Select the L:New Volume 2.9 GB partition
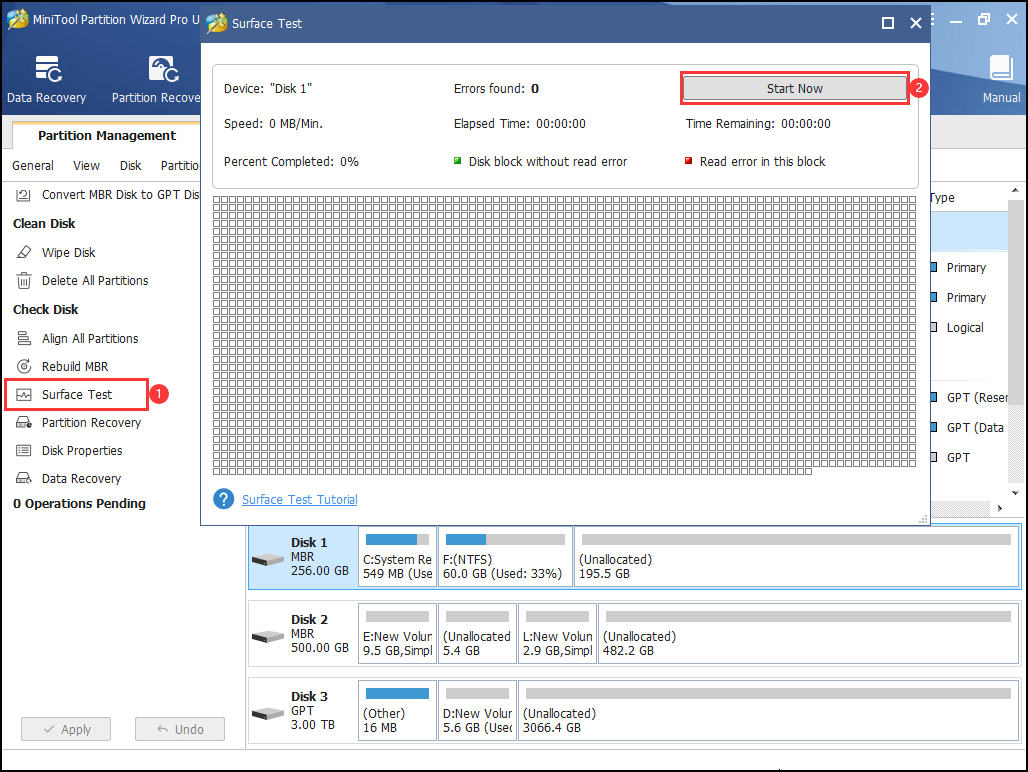Viewport: 1028px width, 772px height. pos(557,634)
